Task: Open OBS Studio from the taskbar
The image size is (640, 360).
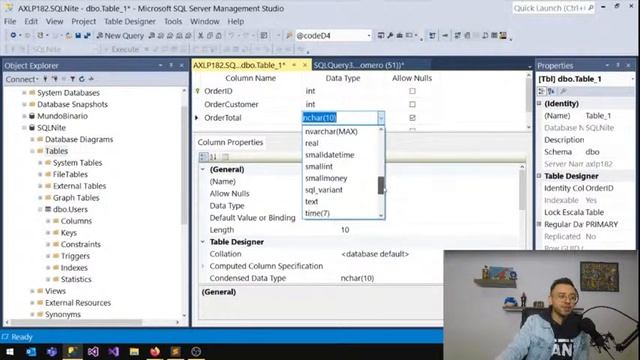Action: point(196,351)
